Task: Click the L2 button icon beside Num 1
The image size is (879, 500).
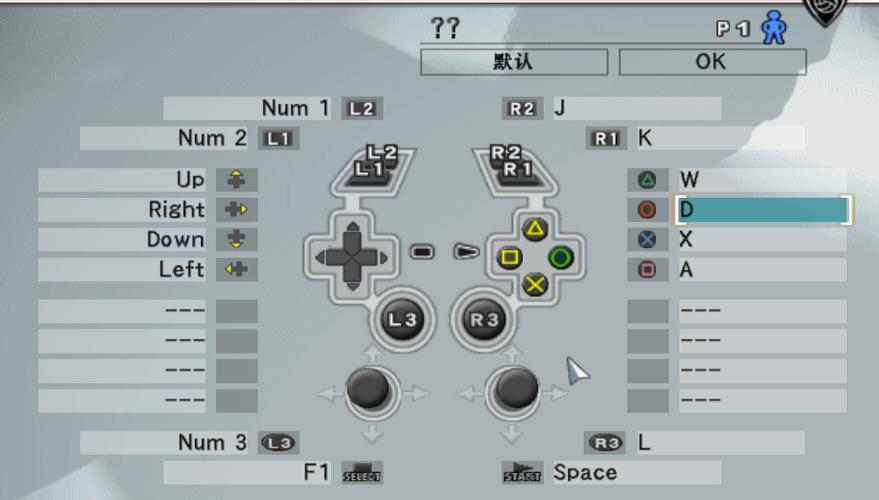Action: (362, 108)
